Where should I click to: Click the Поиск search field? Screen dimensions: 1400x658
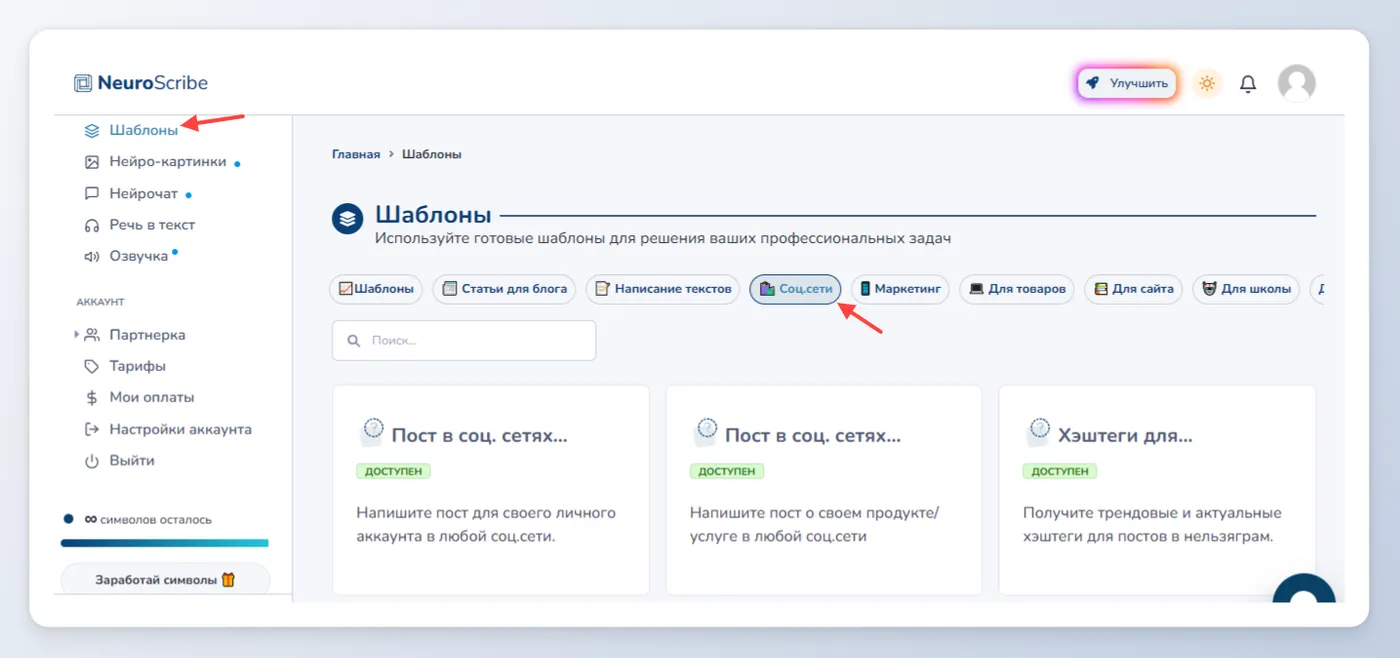pos(464,340)
